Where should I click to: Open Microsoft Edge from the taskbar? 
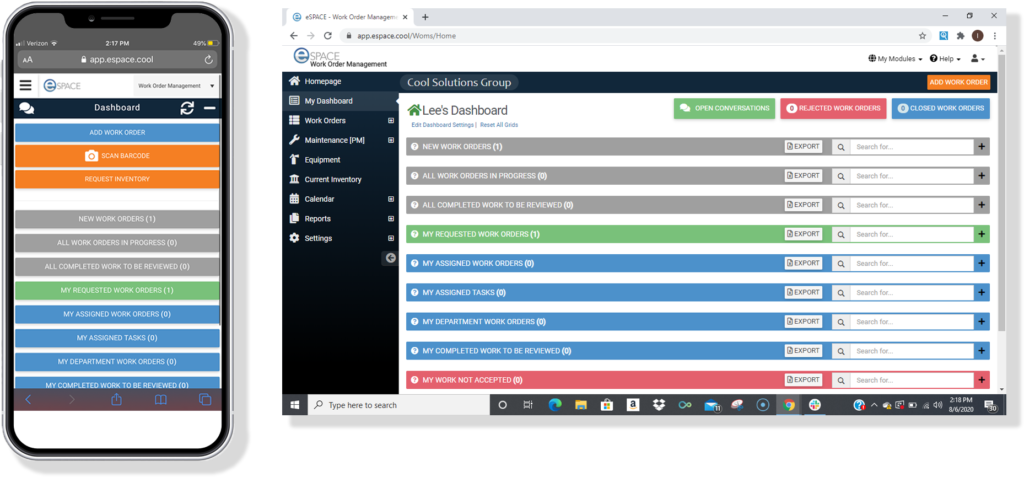click(555, 405)
